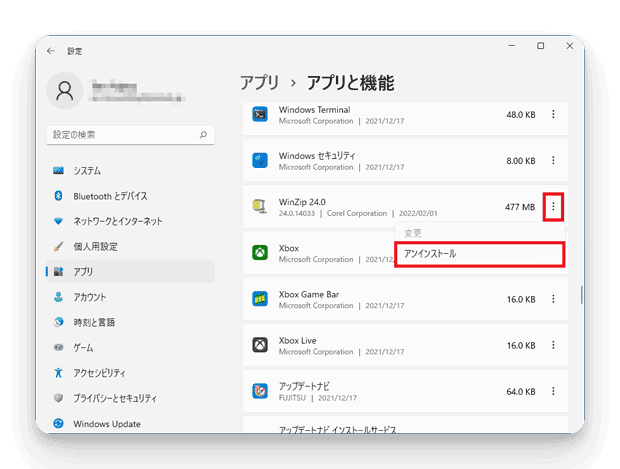
Task: Click the Windows Terminal name text
Action: point(314,110)
